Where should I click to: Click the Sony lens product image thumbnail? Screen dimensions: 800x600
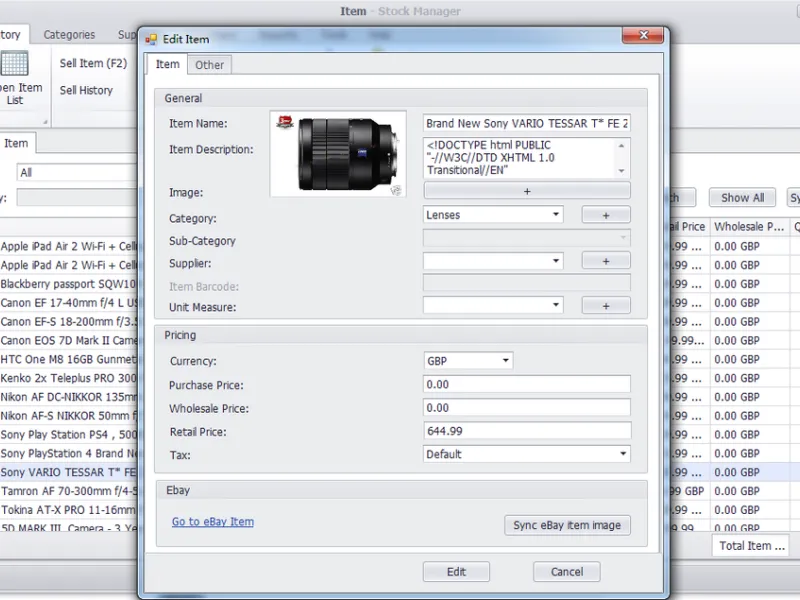[x=338, y=154]
